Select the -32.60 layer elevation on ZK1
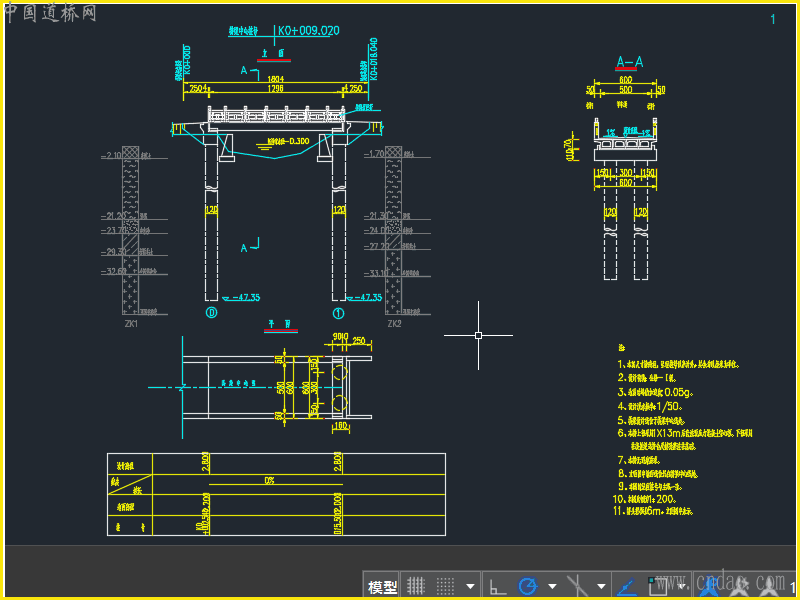 coord(114,271)
